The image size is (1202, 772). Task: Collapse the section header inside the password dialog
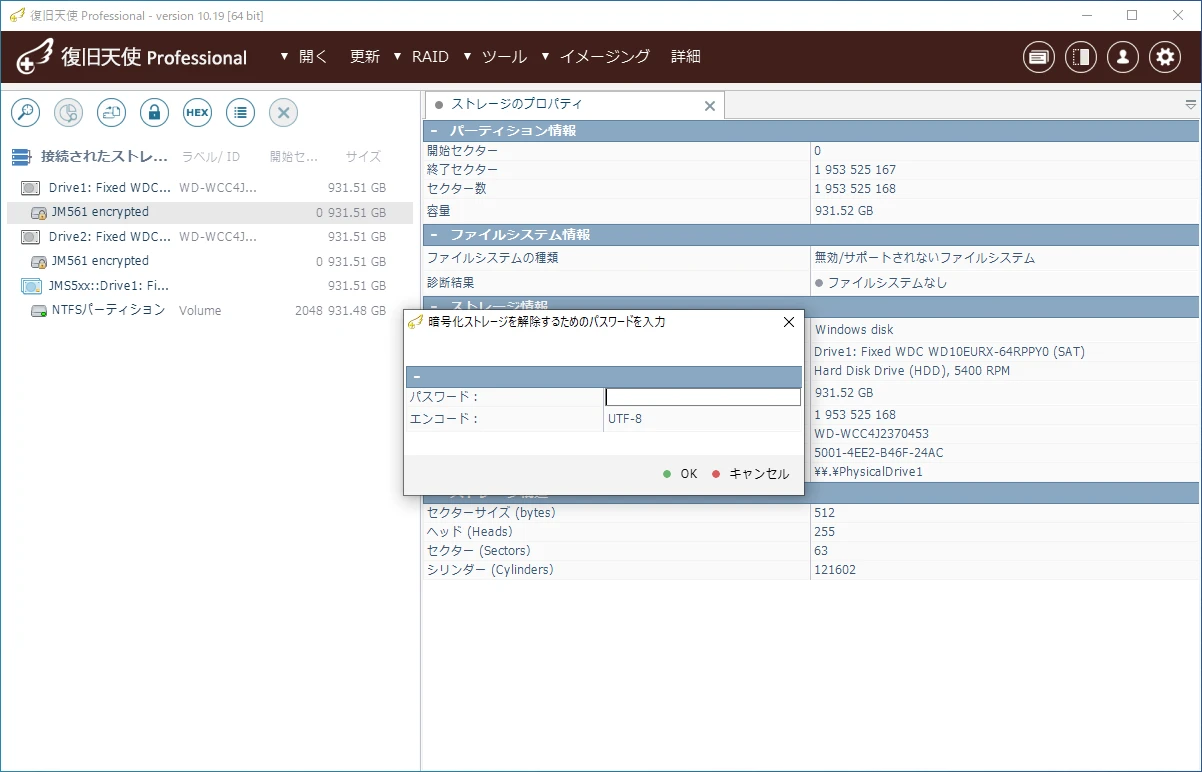pyautogui.click(x=416, y=377)
